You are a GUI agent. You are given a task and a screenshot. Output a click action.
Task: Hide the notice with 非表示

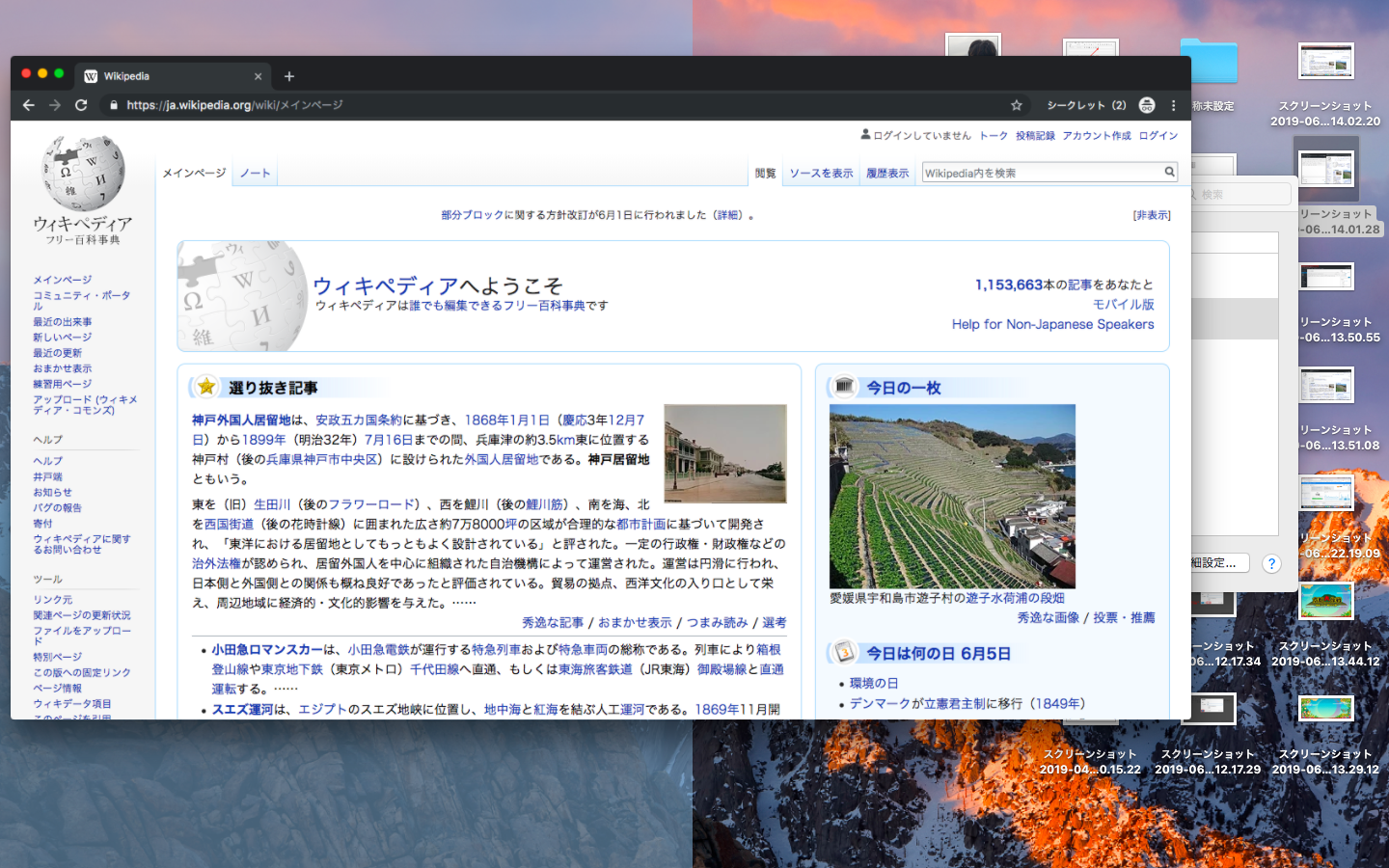tap(1152, 215)
